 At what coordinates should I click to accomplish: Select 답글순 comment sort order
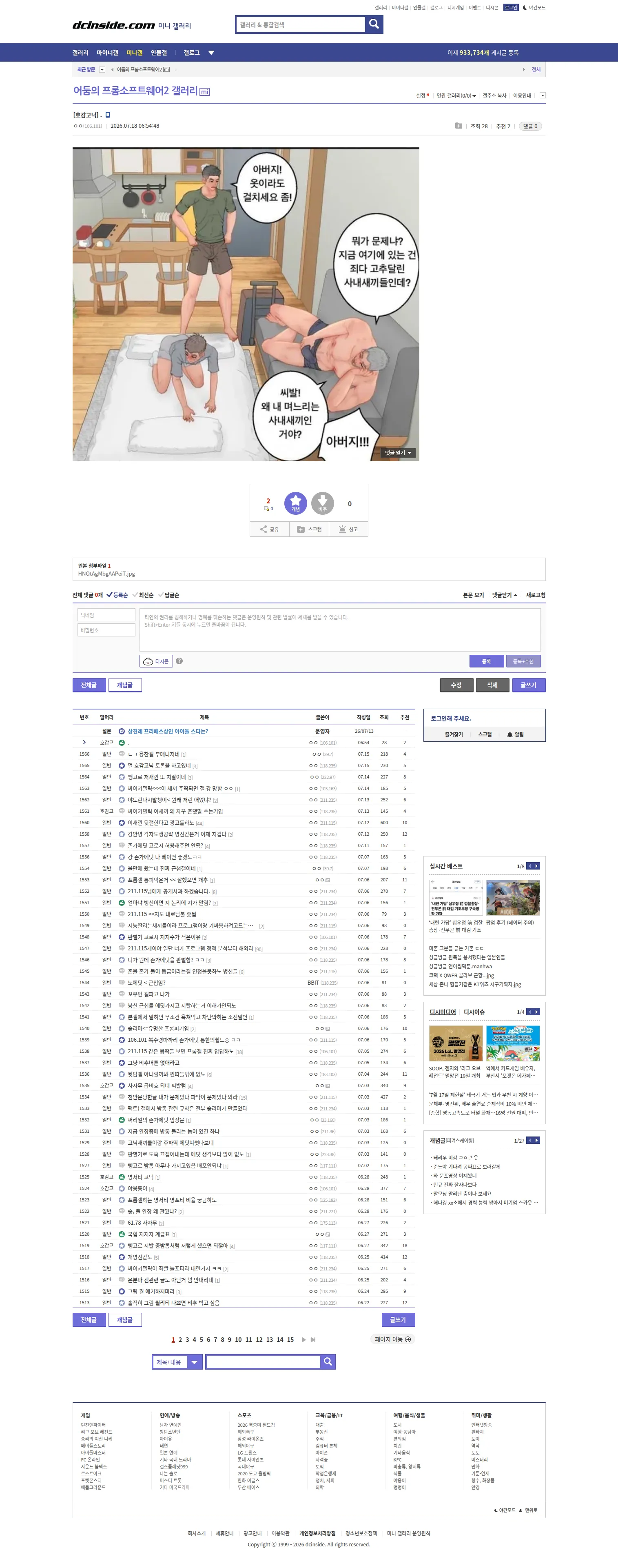pos(168,595)
